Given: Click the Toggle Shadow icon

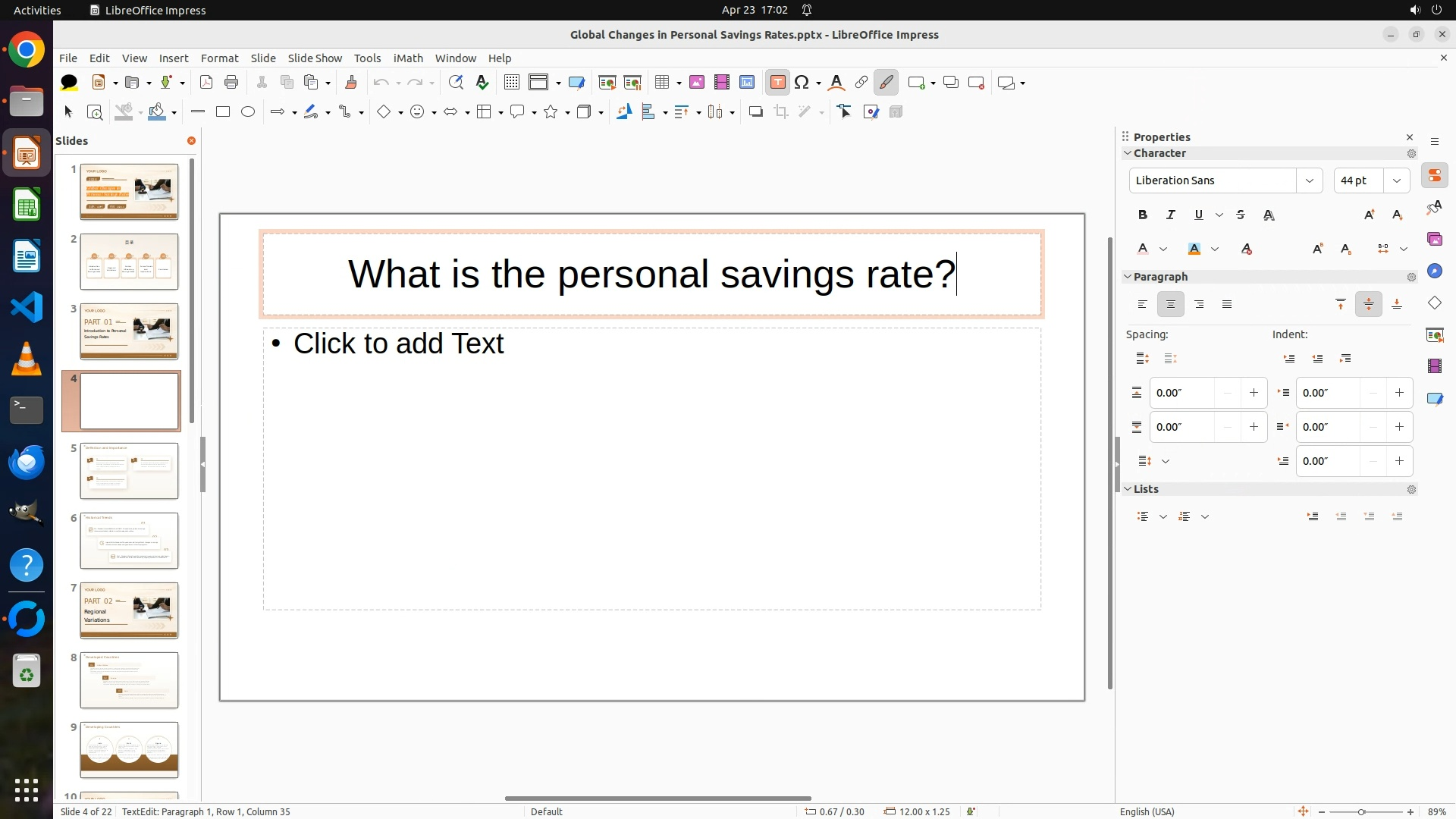Looking at the screenshot, I should point(755,112).
